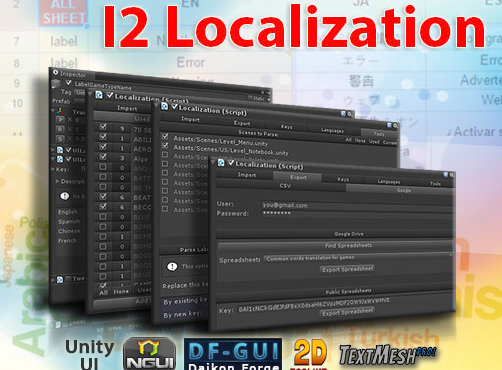Toggle enable checkbox of front Localization (Script)
The height and width of the screenshot is (370, 502).
[x=231, y=163]
